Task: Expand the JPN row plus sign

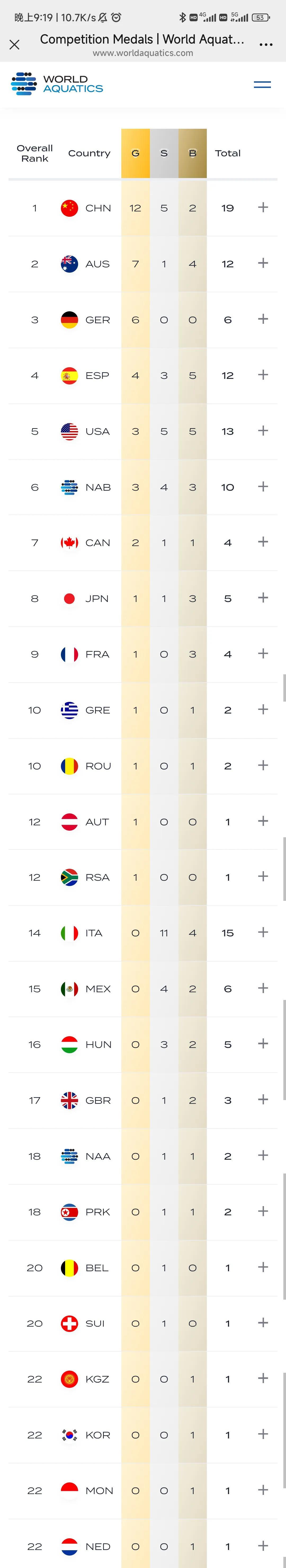Action: tap(263, 598)
